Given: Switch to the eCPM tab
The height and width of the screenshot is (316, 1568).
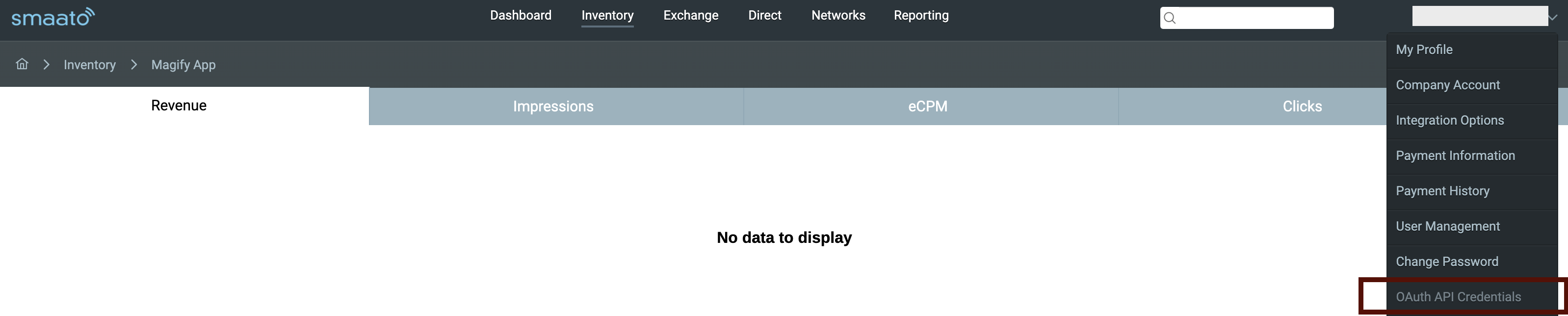Looking at the screenshot, I should tap(928, 106).
